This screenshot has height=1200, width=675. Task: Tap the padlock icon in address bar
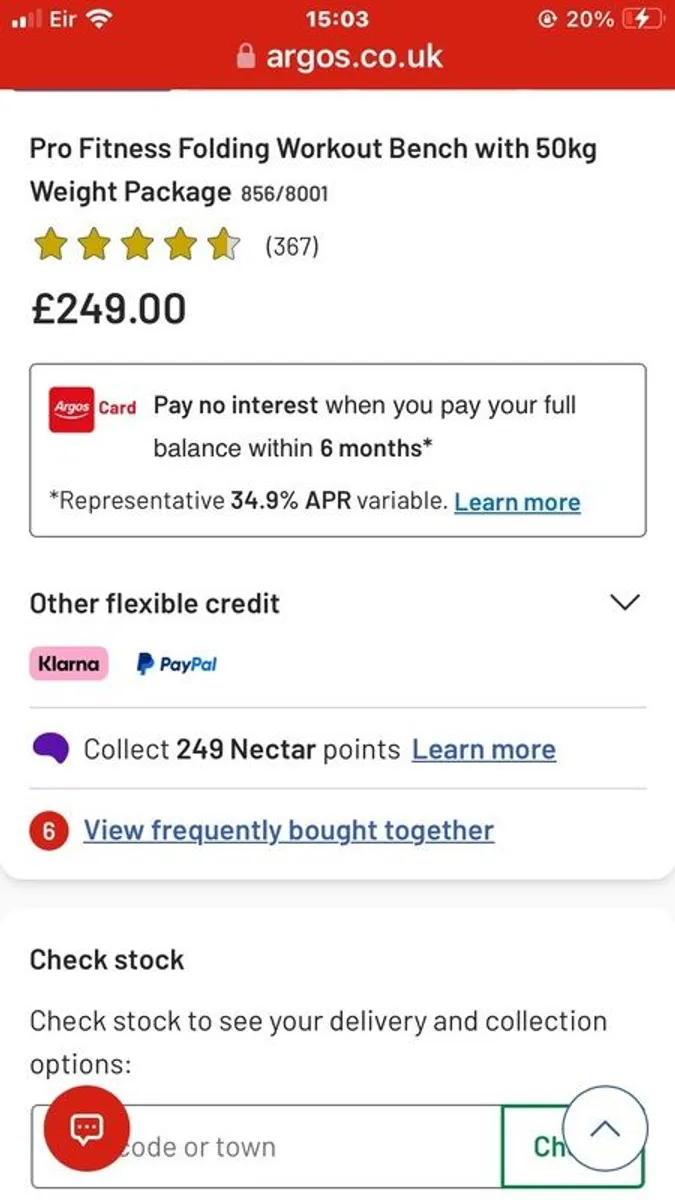pos(246,57)
